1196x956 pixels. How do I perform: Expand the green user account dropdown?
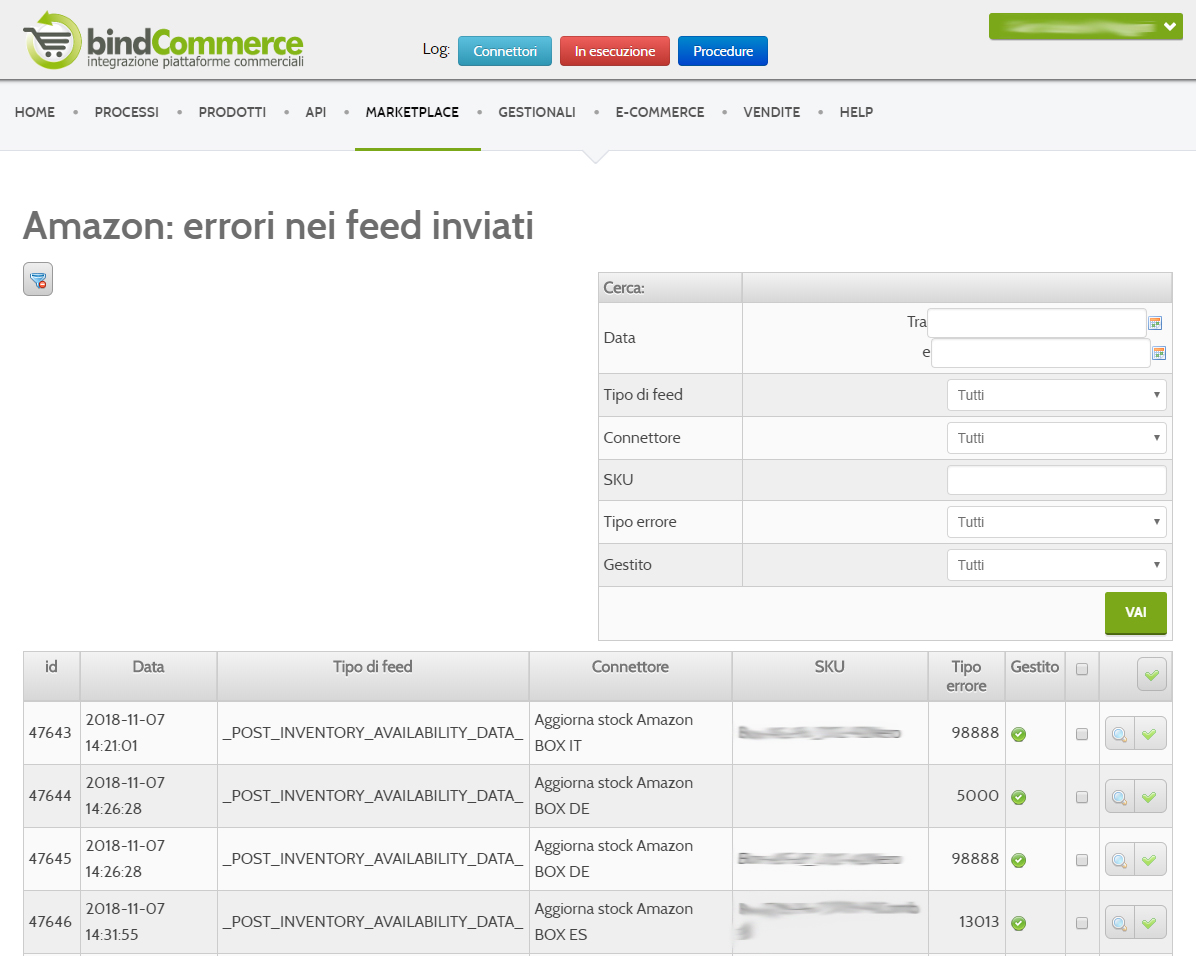coord(1085,27)
